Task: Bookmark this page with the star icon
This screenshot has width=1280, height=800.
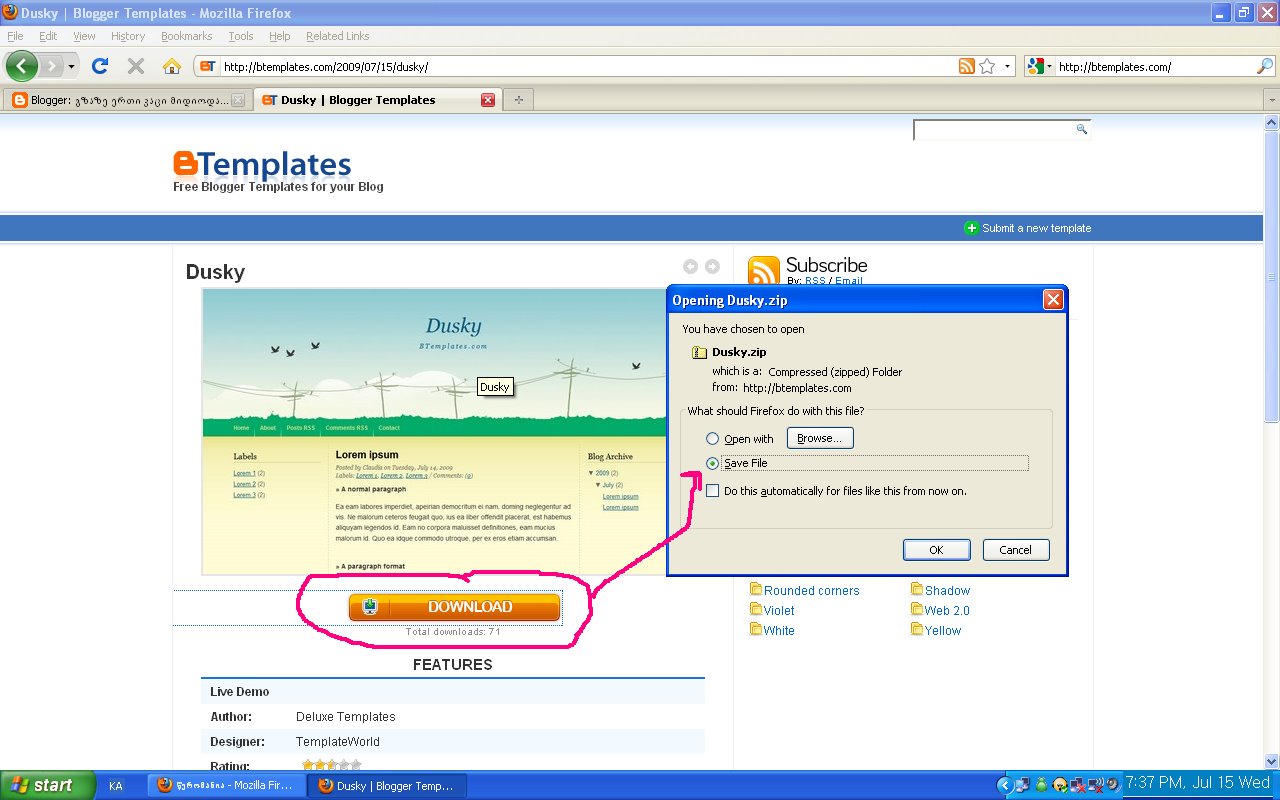Action: (x=987, y=66)
